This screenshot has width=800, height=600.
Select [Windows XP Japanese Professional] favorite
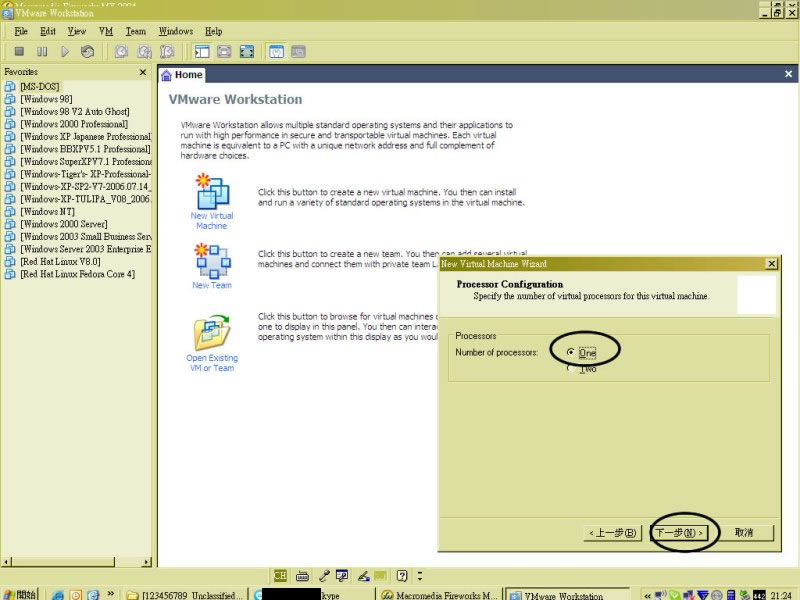(85, 136)
